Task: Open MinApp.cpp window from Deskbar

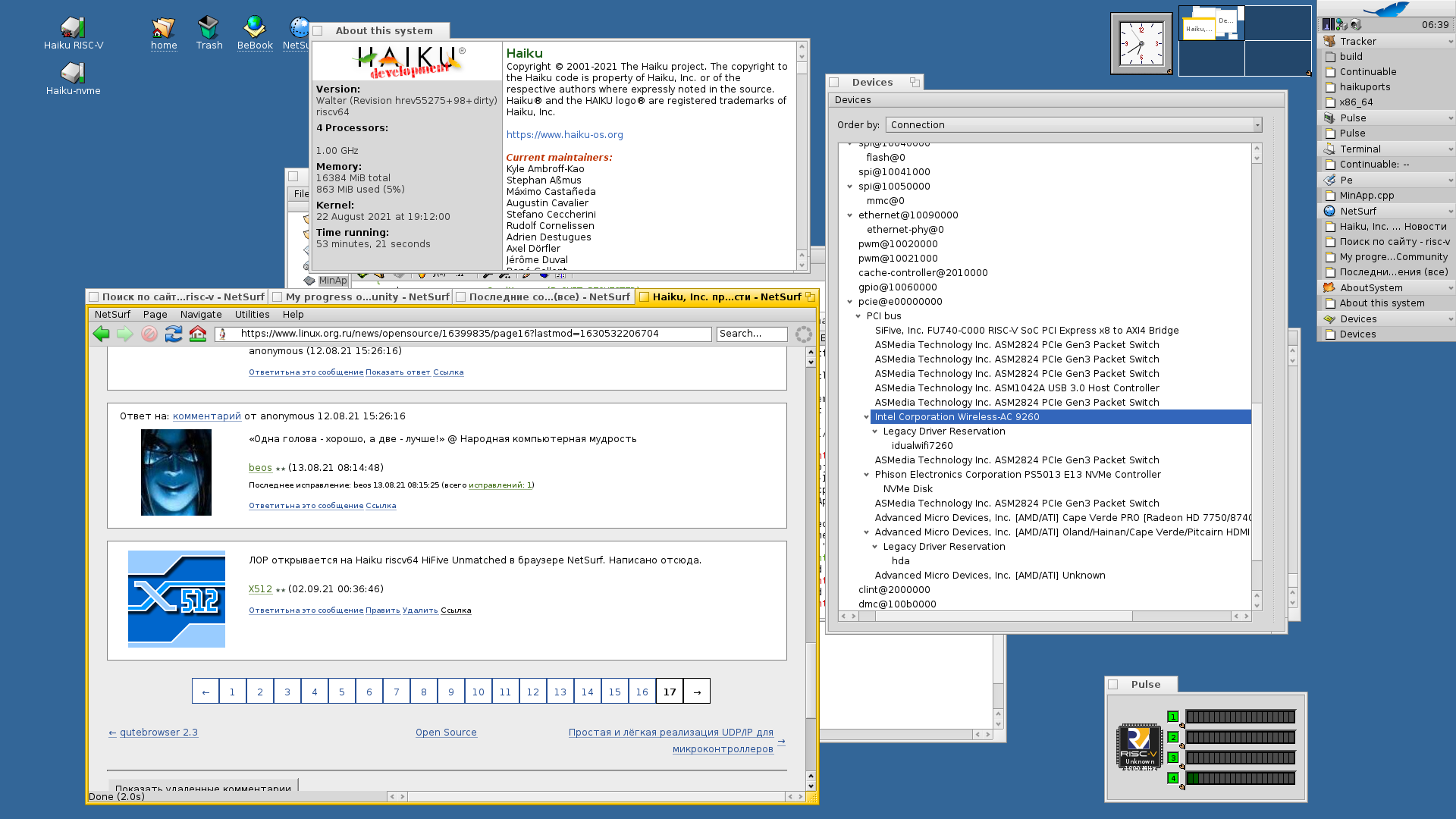Action: coord(1386,196)
